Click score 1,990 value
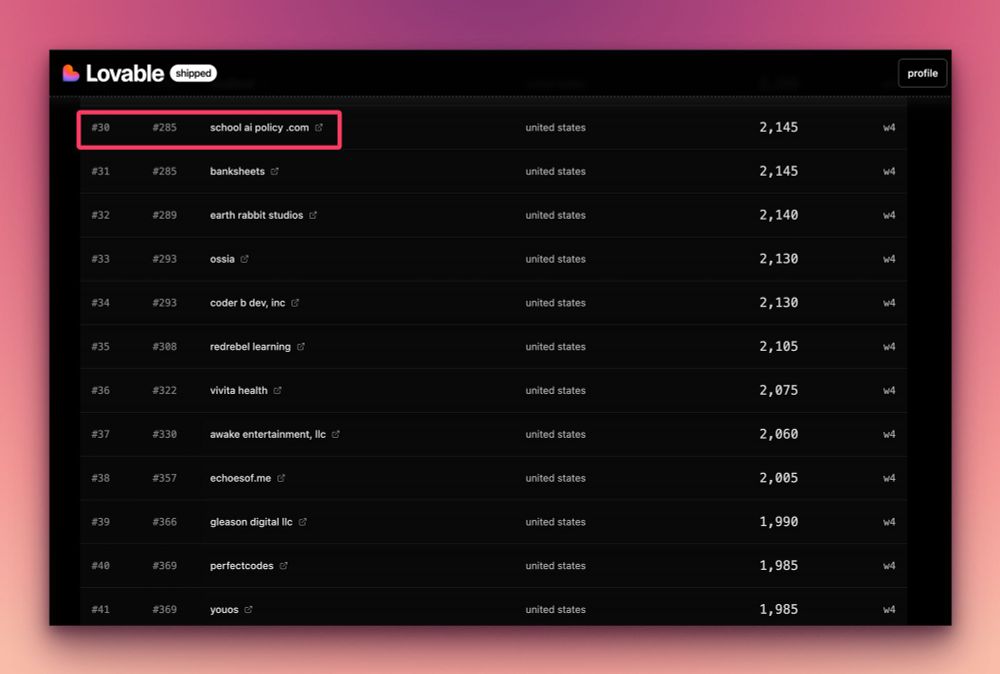This screenshot has height=674, width=1000. click(x=778, y=522)
